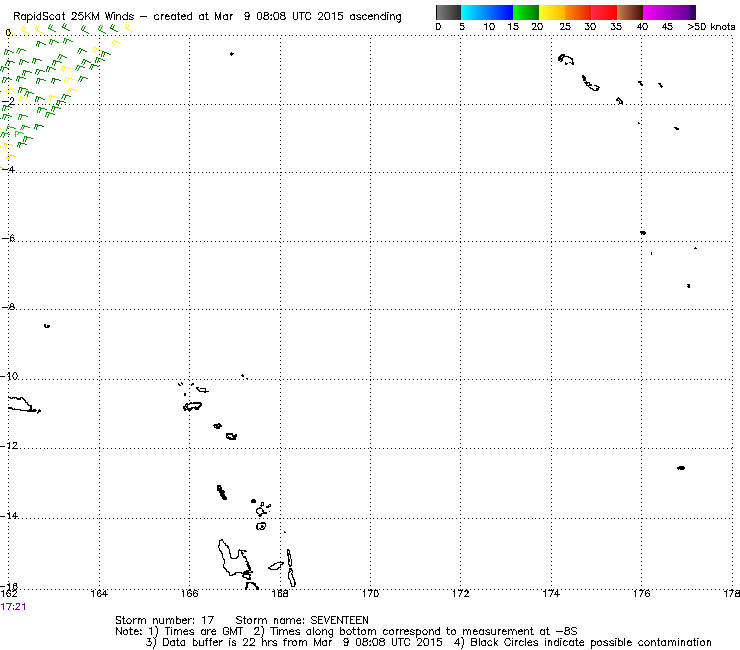Click the '176' longitude axis label

coord(641,594)
